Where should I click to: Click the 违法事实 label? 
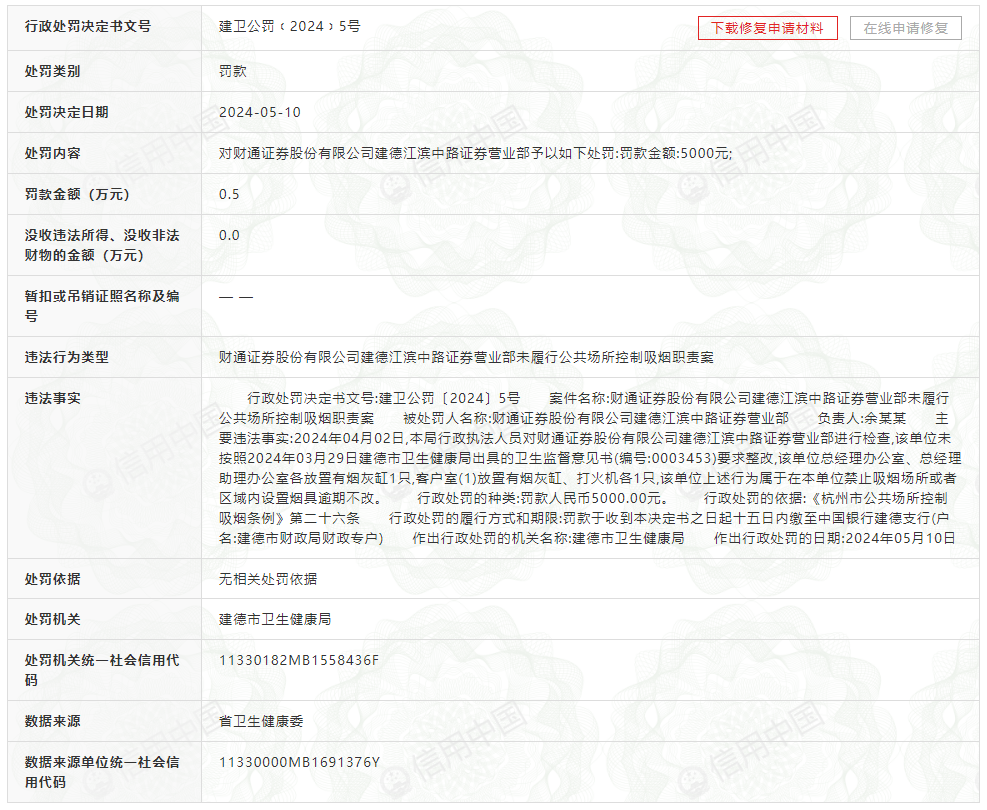[52, 398]
